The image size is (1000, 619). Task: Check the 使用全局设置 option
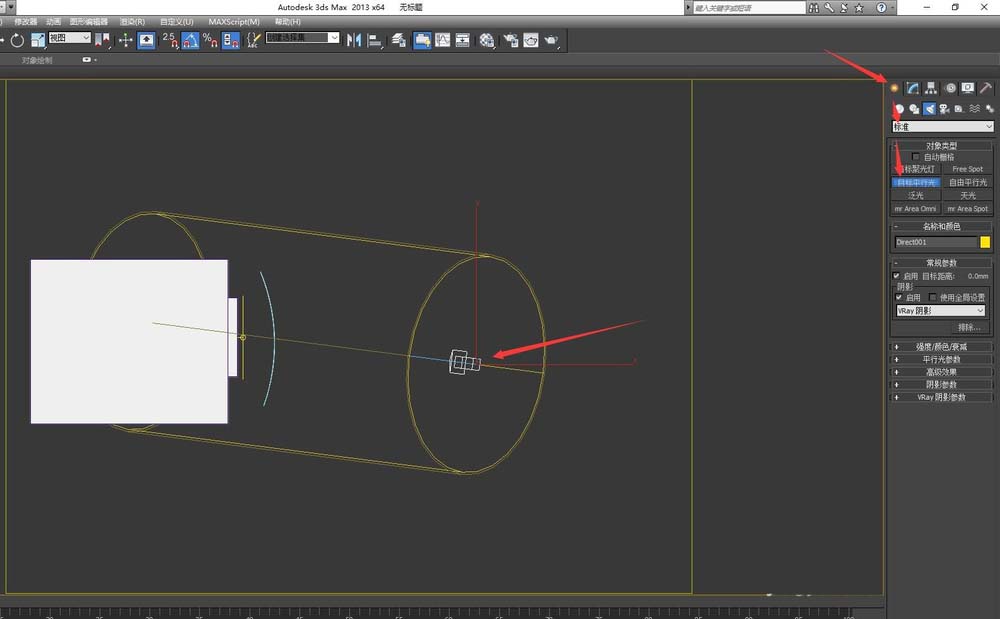tap(933, 297)
